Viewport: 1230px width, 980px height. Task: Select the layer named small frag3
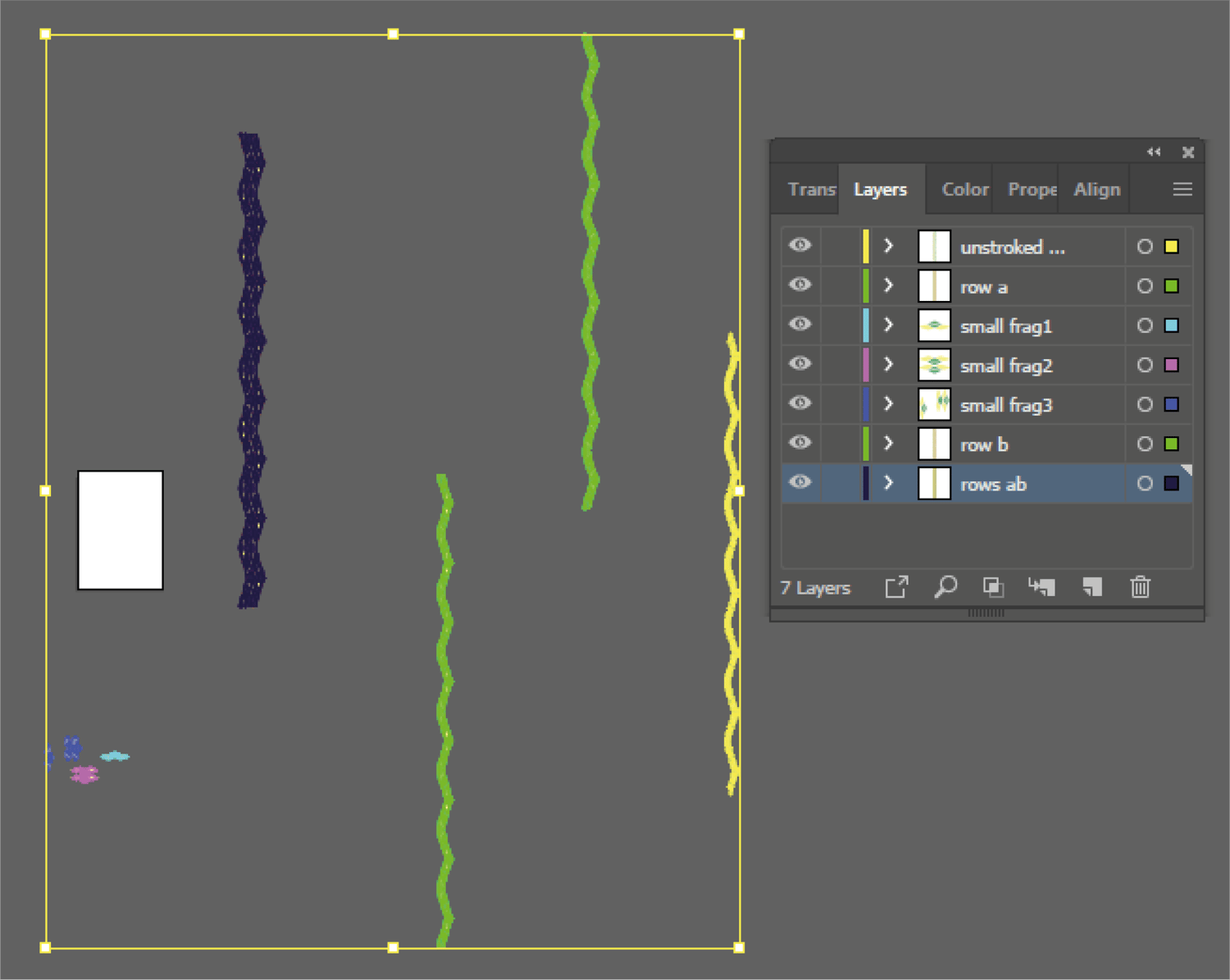pyautogui.click(x=1006, y=405)
